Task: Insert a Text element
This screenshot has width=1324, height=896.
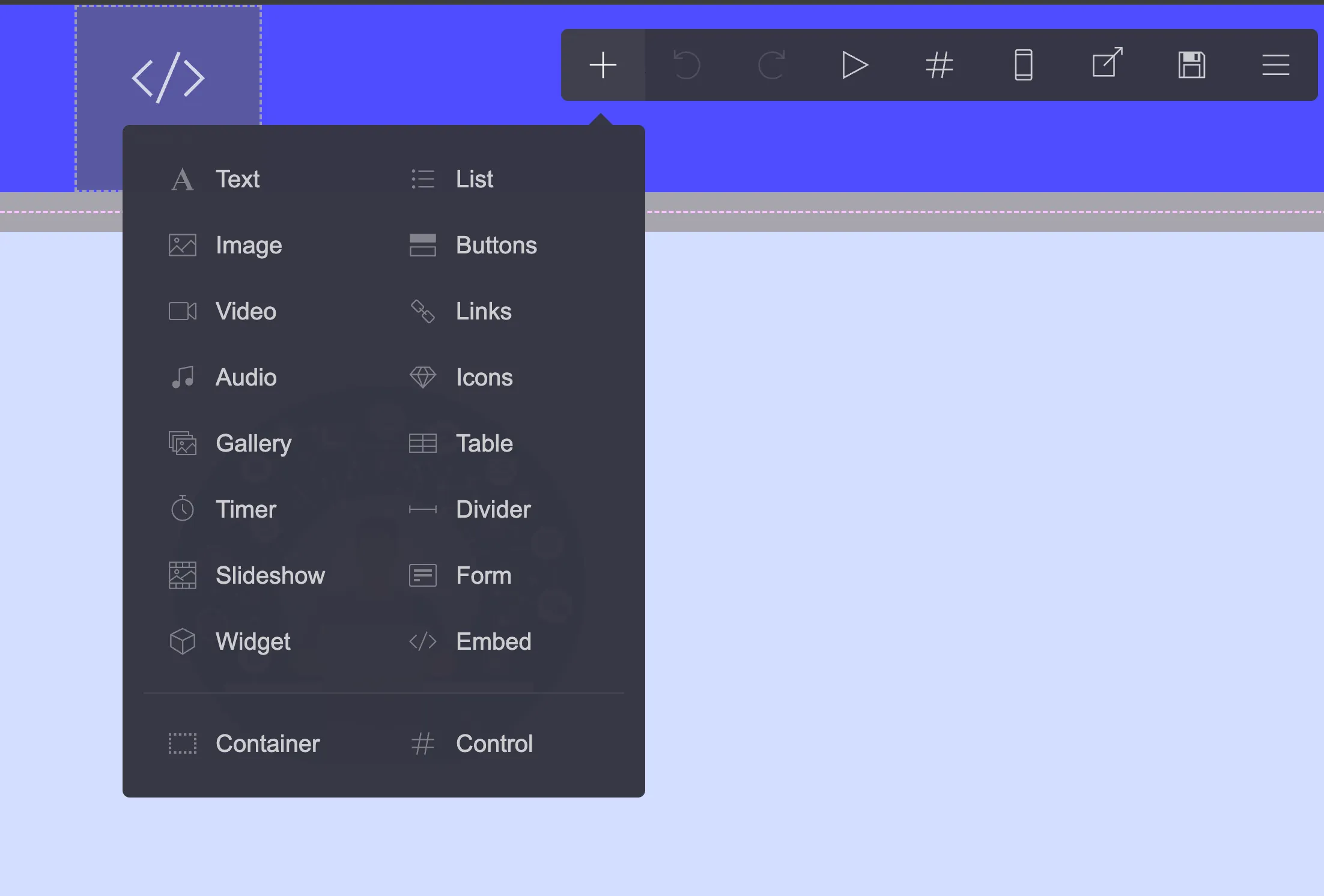Action: pos(238,178)
